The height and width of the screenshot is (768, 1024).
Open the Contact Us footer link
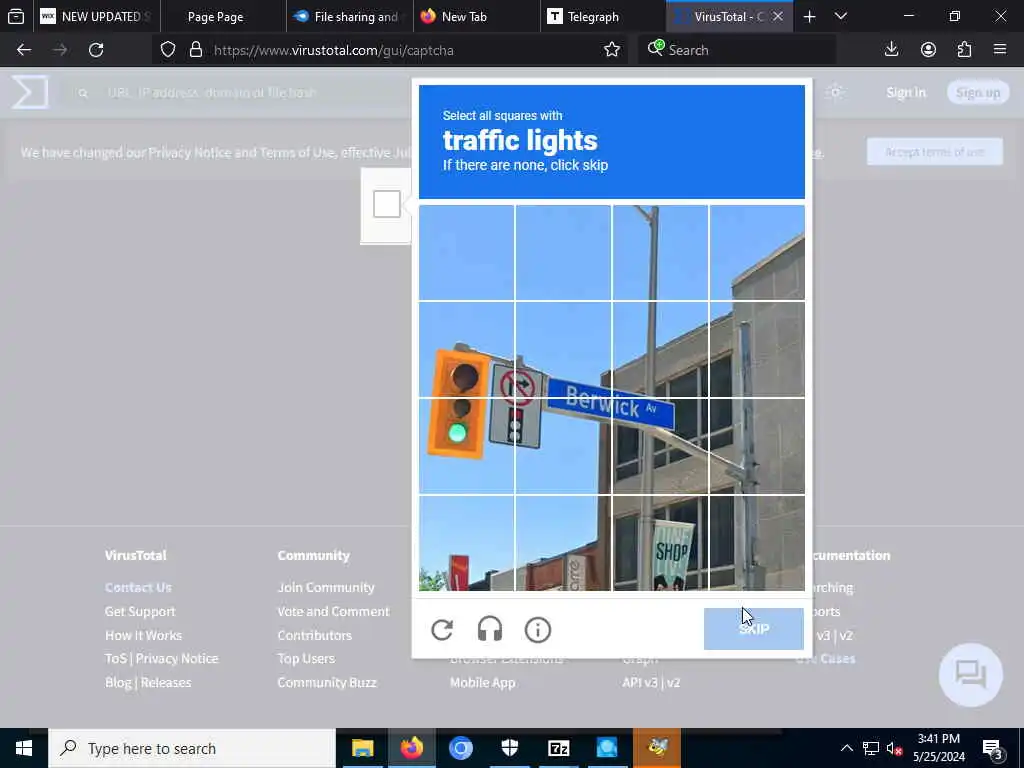coord(138,587)
